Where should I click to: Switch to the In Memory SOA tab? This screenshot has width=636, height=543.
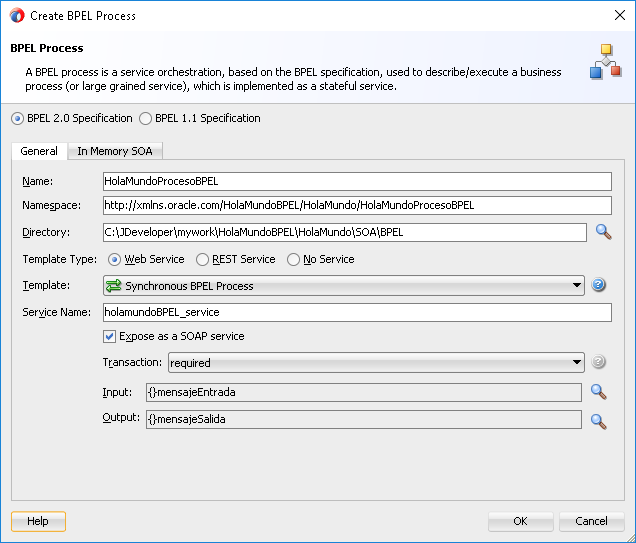(x=115, y=151)
